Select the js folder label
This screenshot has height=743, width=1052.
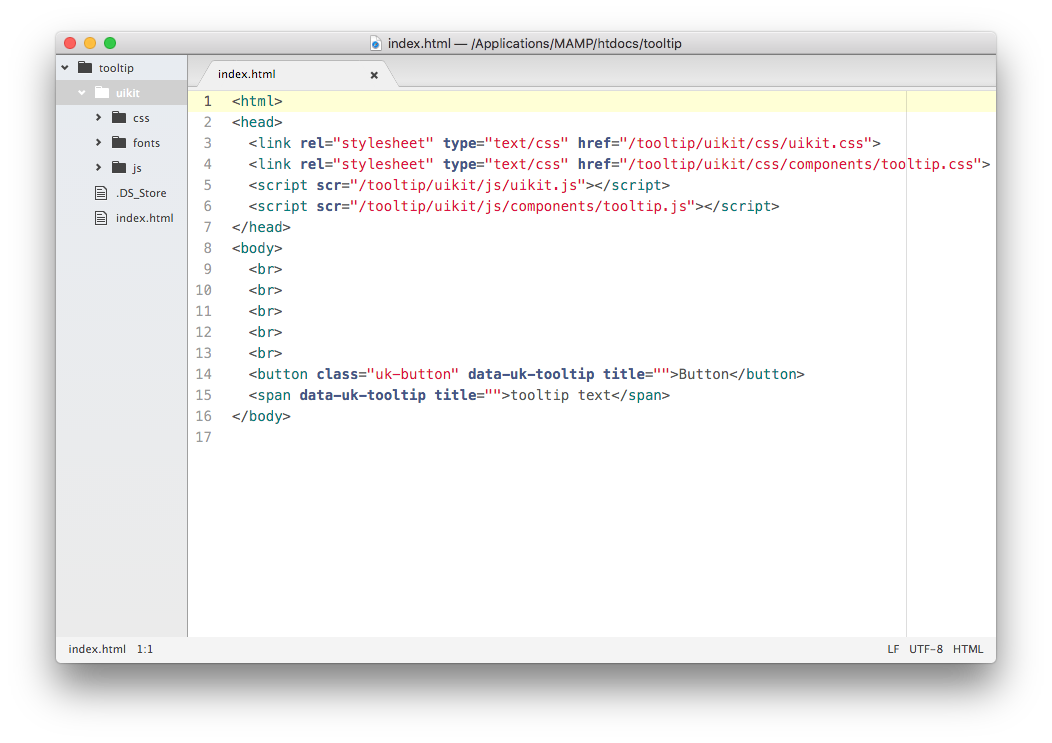[x=137, y=168]
